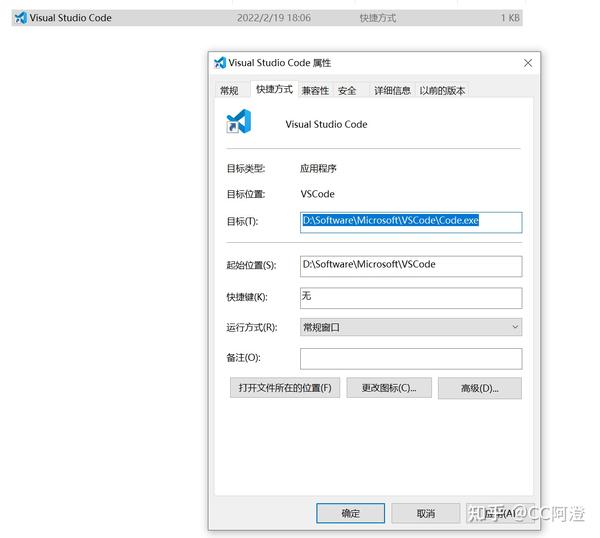This screenshot has width=600, height=538.
Task: Click the 更改图标 button
Action: [389, 388]
